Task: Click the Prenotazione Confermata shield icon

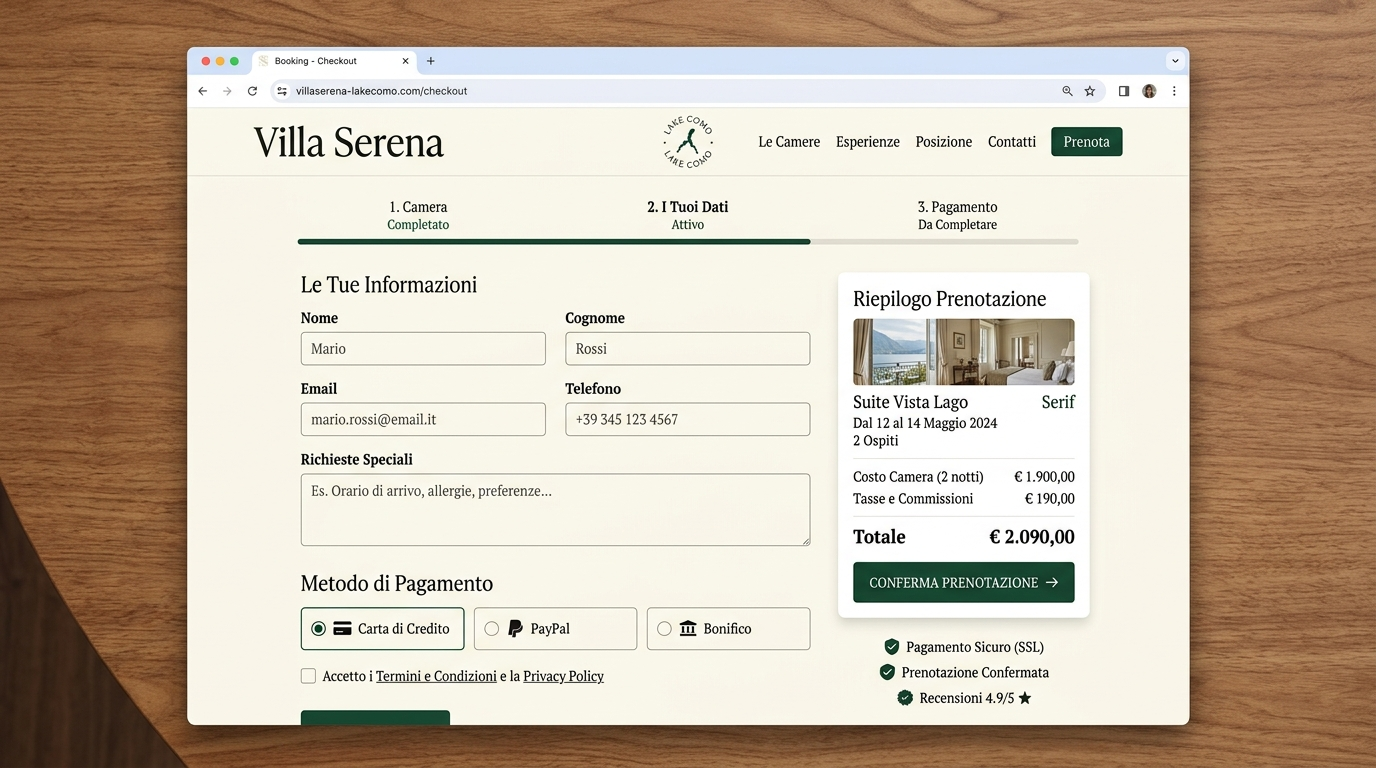Action: pyautogui.click(x=887, y=672)
